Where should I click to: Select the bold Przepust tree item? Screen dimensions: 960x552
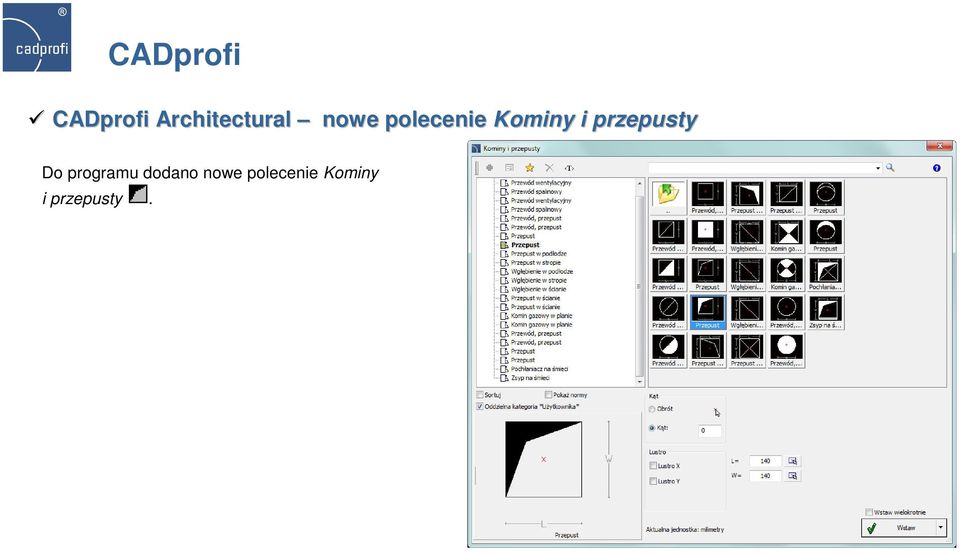525,245
